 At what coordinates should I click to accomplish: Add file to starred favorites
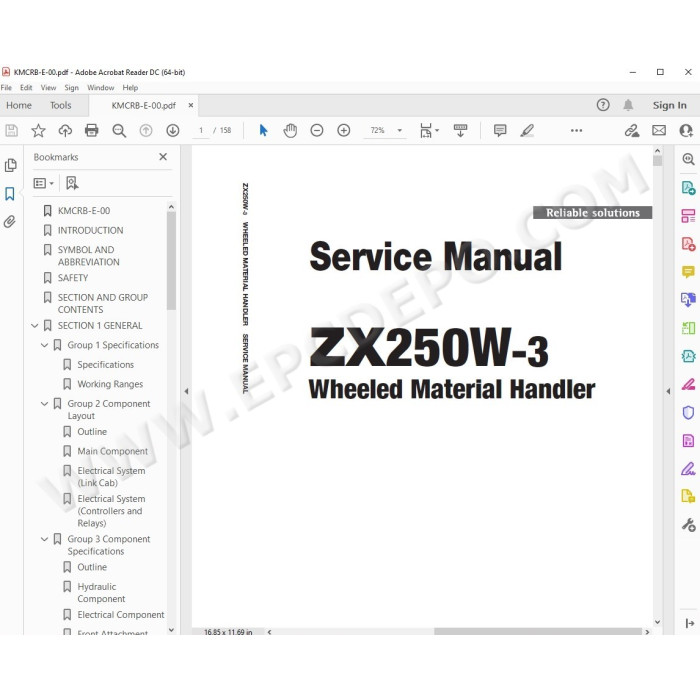38,130
